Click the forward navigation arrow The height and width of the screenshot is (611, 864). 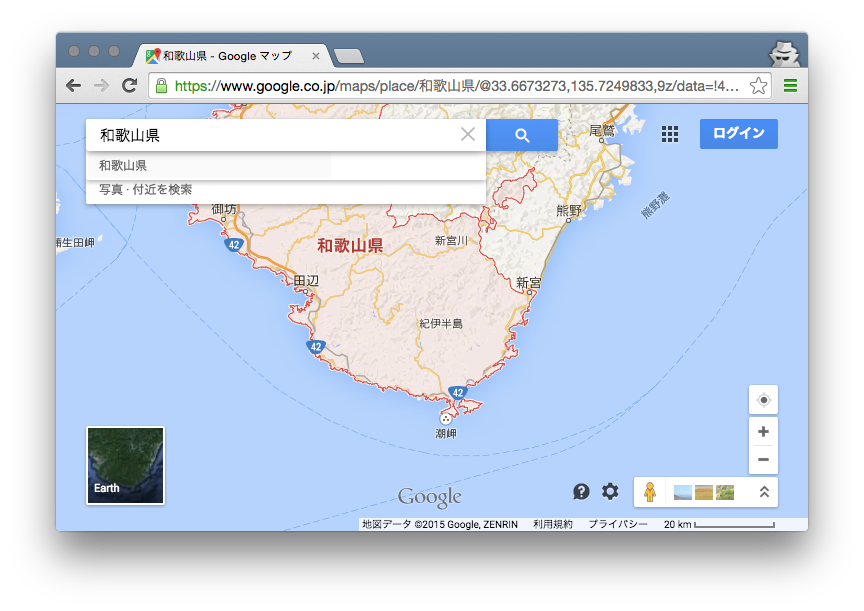(x=101, y=85)
